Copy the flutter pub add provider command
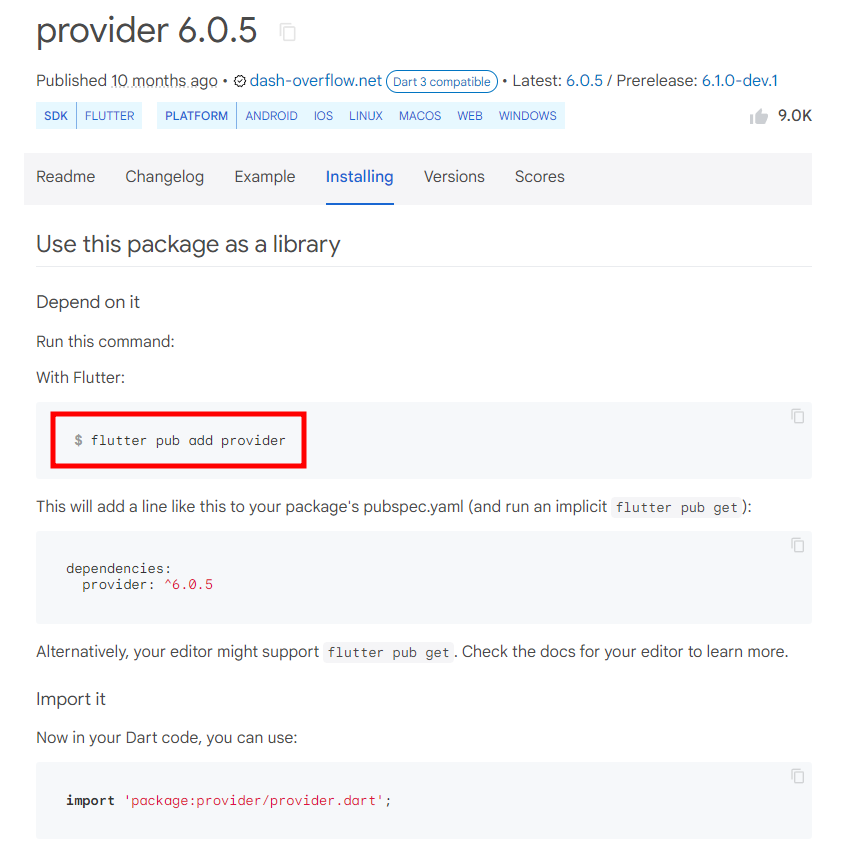852x863 pixels. [x=797, y=416]
